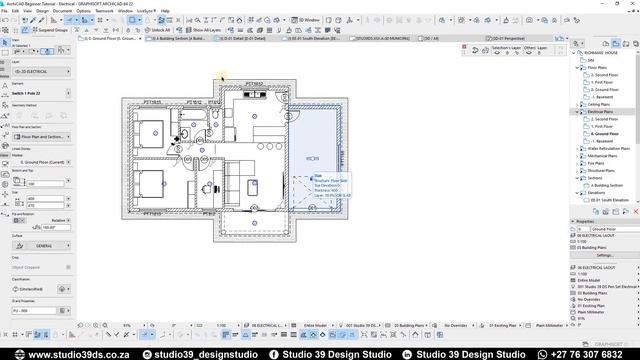Toggle the guide lines icon in the top toolbar

point(70,20)
